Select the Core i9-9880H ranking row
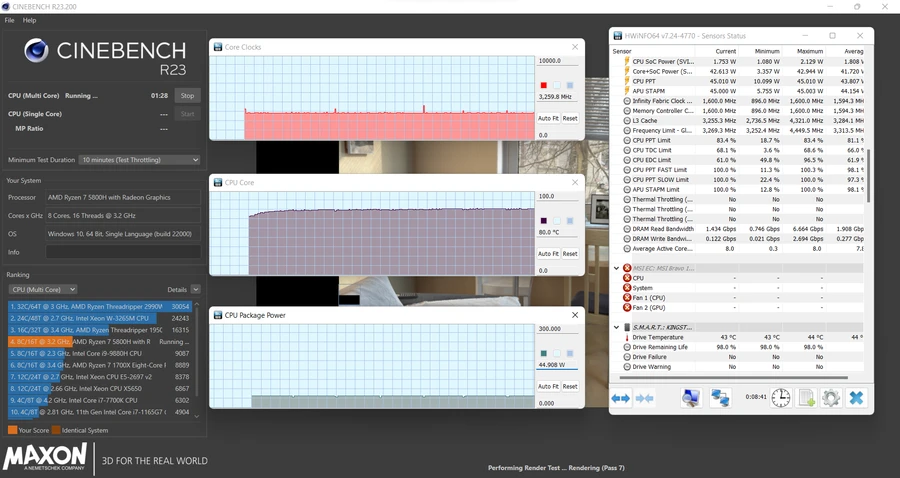The height and width of the screenshot is (478, 900). [x=99, y=353]
